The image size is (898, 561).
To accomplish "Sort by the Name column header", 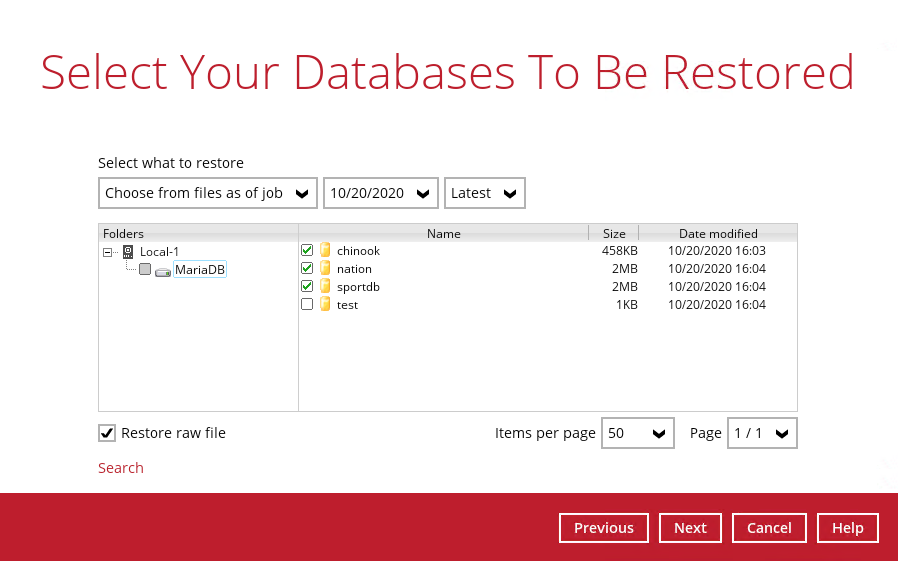I will (443, 234).
